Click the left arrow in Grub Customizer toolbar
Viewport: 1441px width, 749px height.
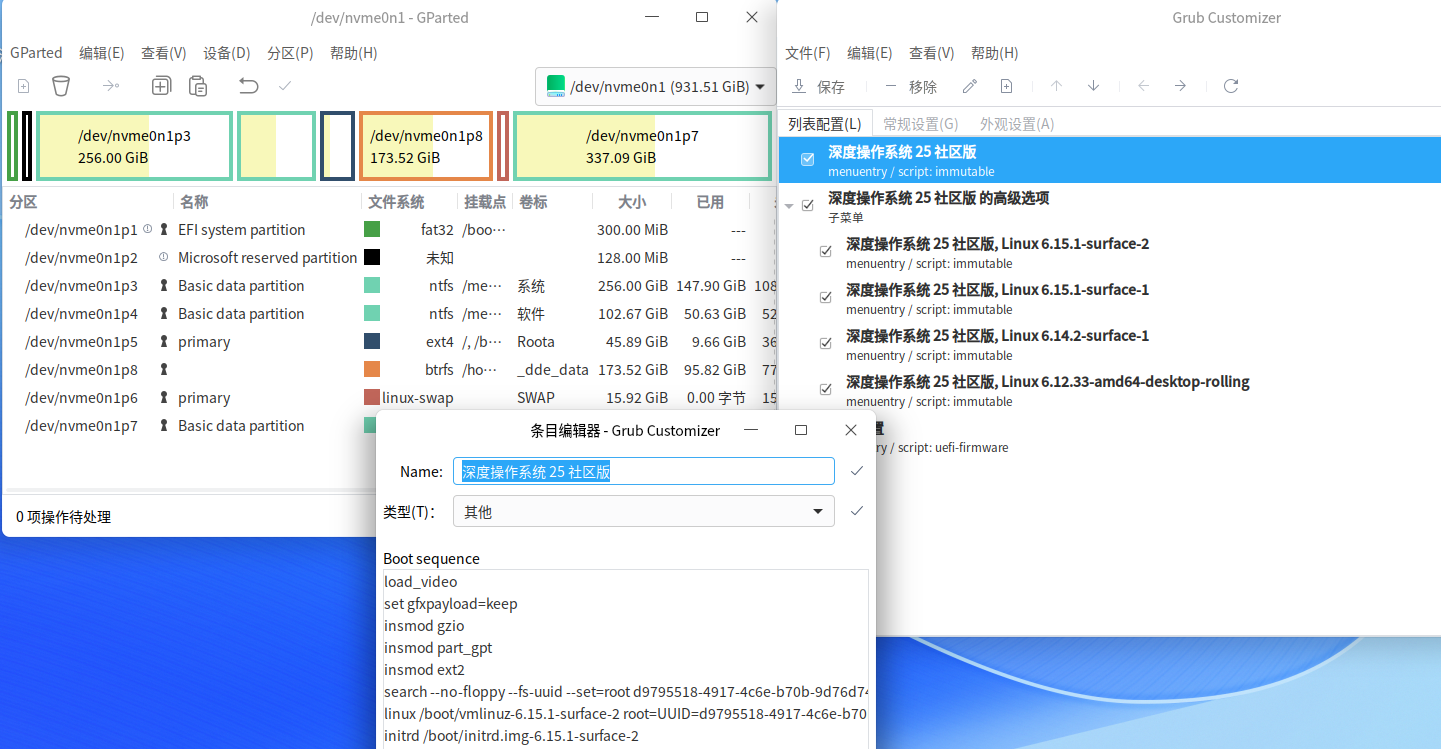1143,86
